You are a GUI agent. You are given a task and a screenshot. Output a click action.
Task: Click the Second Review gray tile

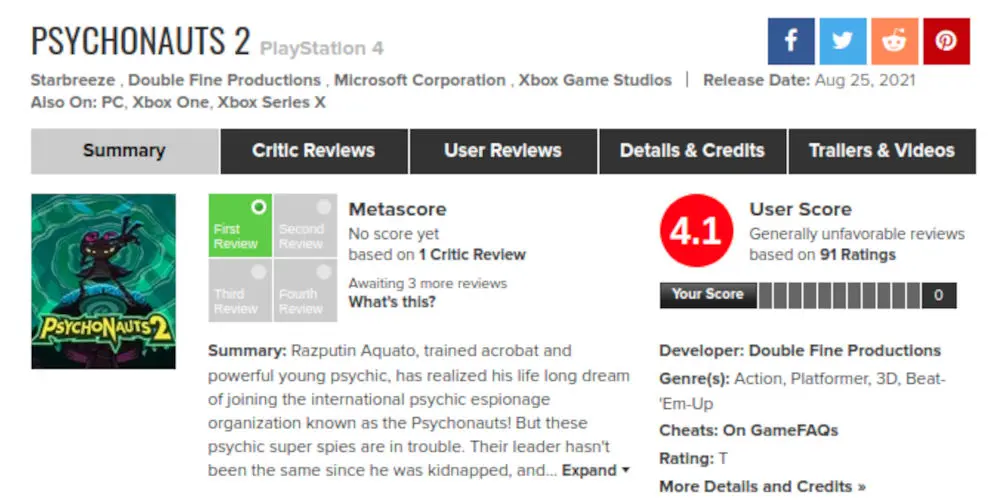pyautogui.click(x=305, y=226)
